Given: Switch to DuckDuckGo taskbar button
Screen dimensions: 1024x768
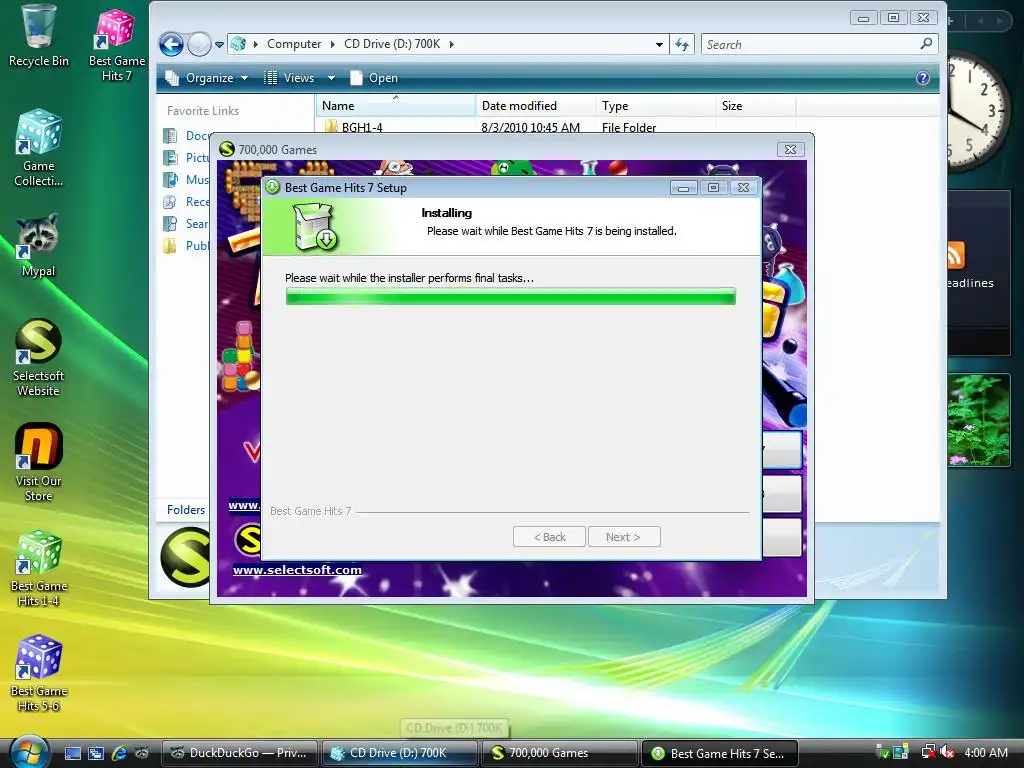Looking at the screenshot, I should [239, 753].
